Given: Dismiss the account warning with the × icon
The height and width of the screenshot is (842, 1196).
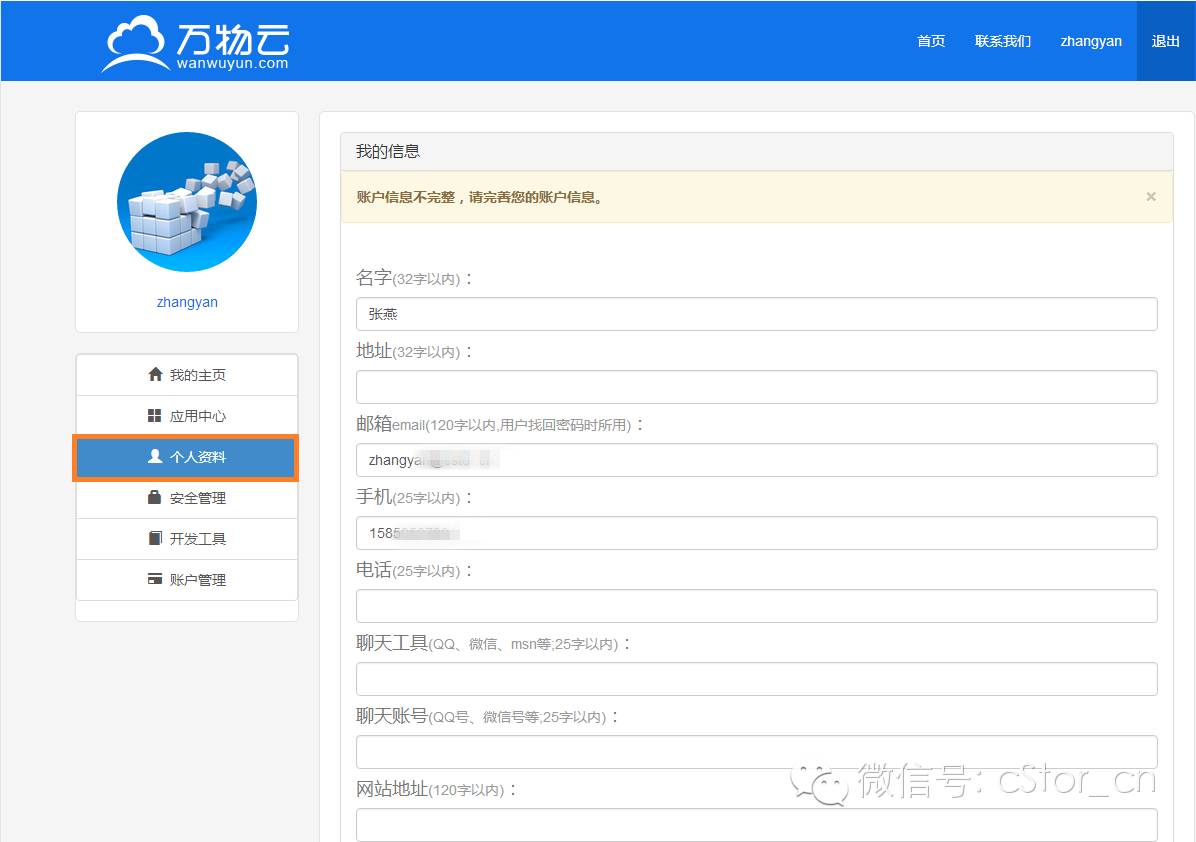Looking at the screenshot, I should point(1150,196).
